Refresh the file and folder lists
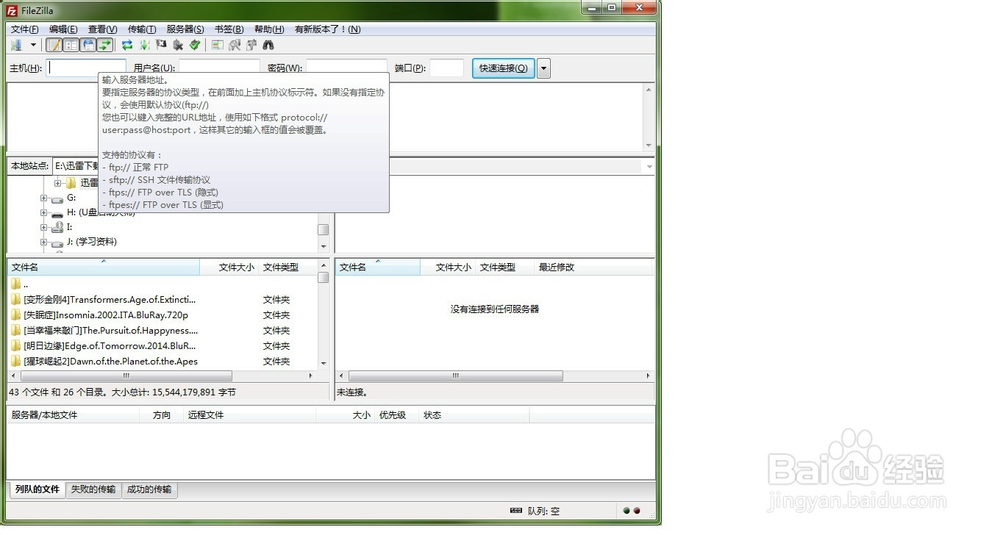 (128, 45)
